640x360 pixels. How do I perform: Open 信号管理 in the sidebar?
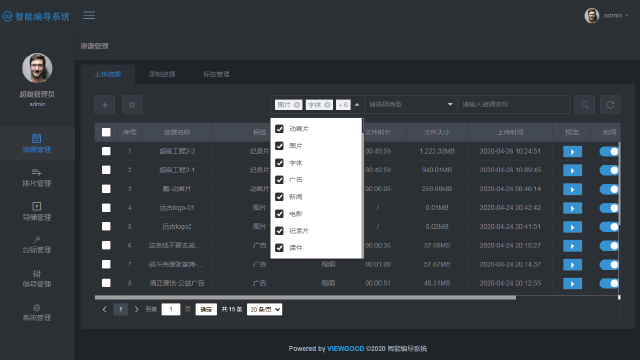(37, 279)
